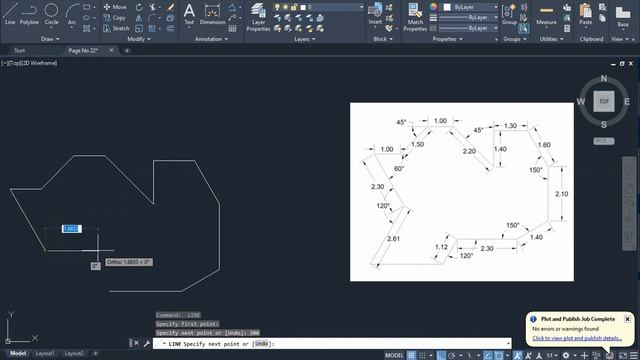Select the Trim tool
This screenshot has height=360, width=640.
coord(153,7)
